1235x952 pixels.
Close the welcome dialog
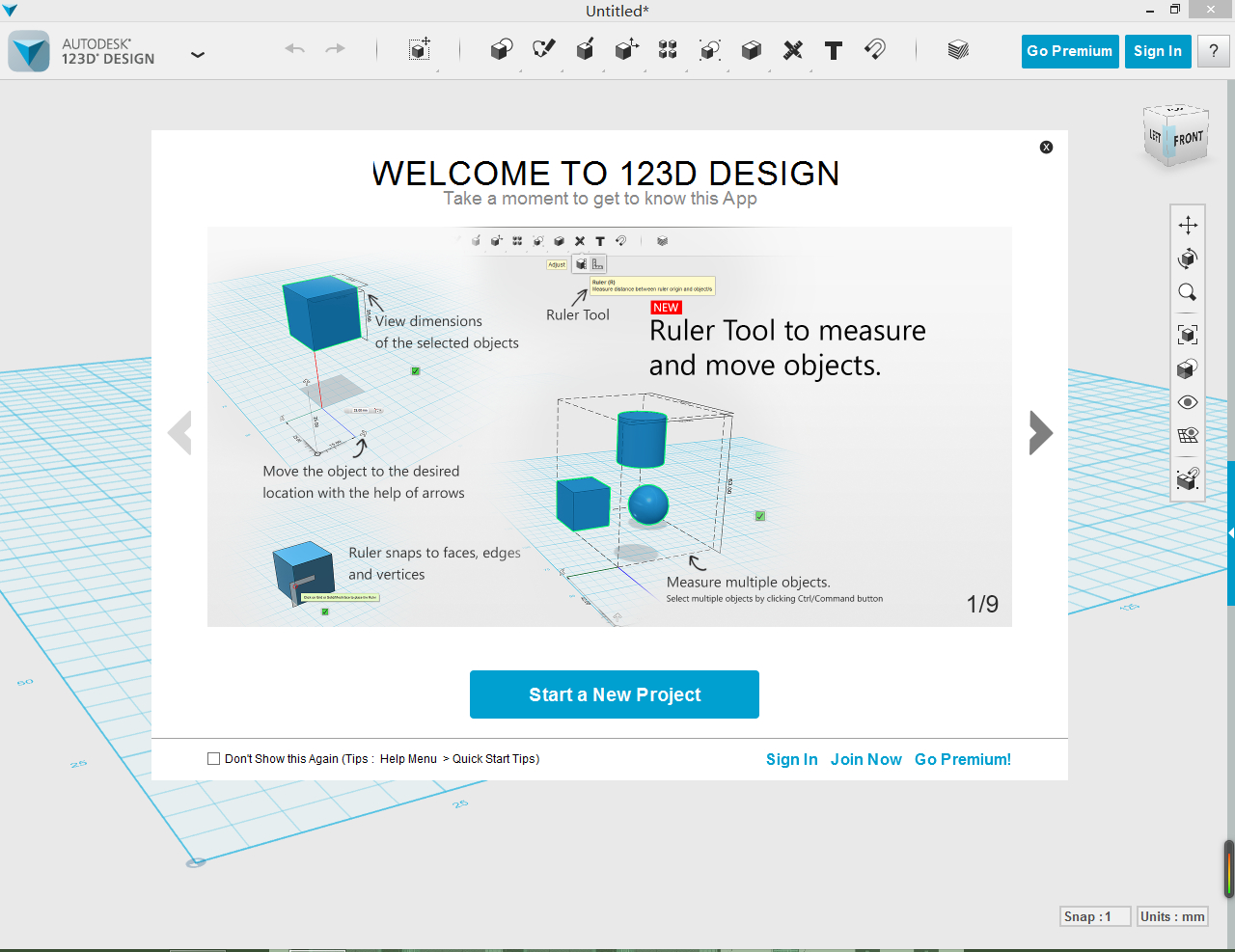point(1046,148)
